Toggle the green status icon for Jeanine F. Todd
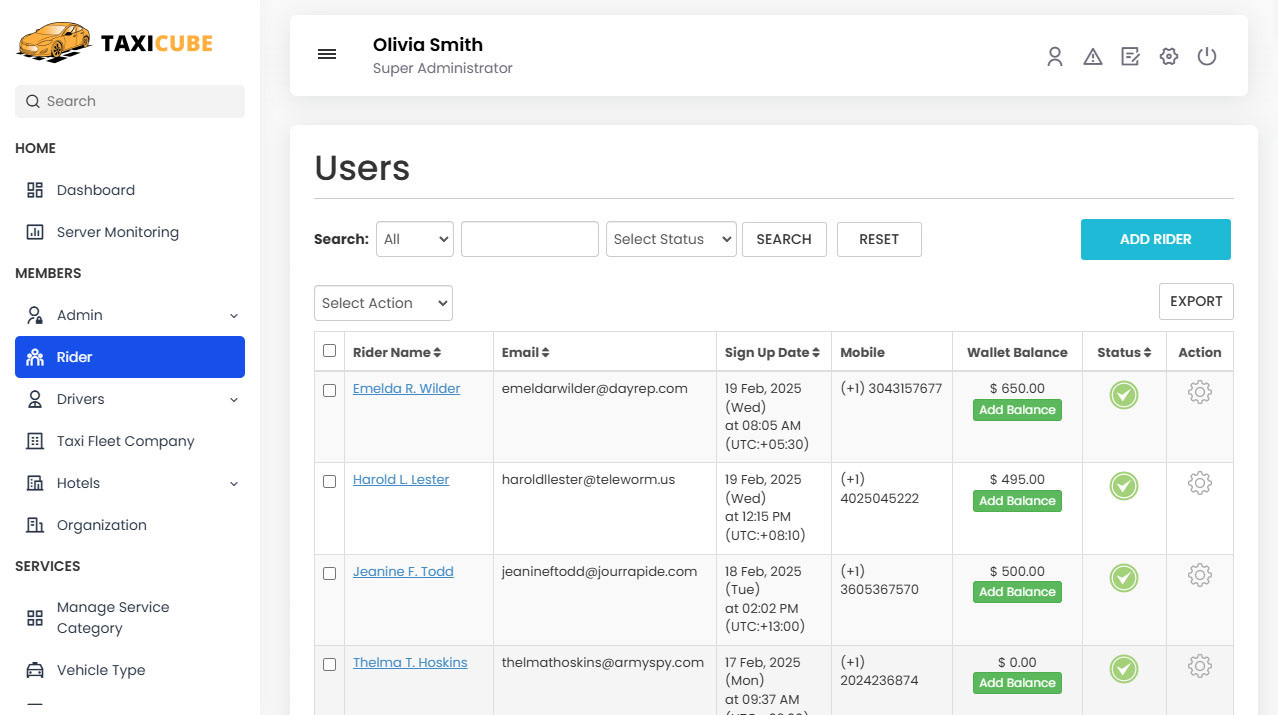1278x715 pixels. click(x=1123, y=578)
